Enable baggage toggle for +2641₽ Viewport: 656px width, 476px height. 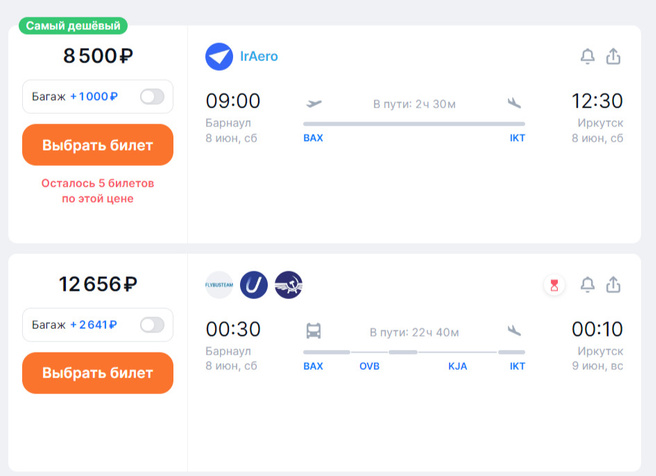pyautogui.click(x=152, y=325)
